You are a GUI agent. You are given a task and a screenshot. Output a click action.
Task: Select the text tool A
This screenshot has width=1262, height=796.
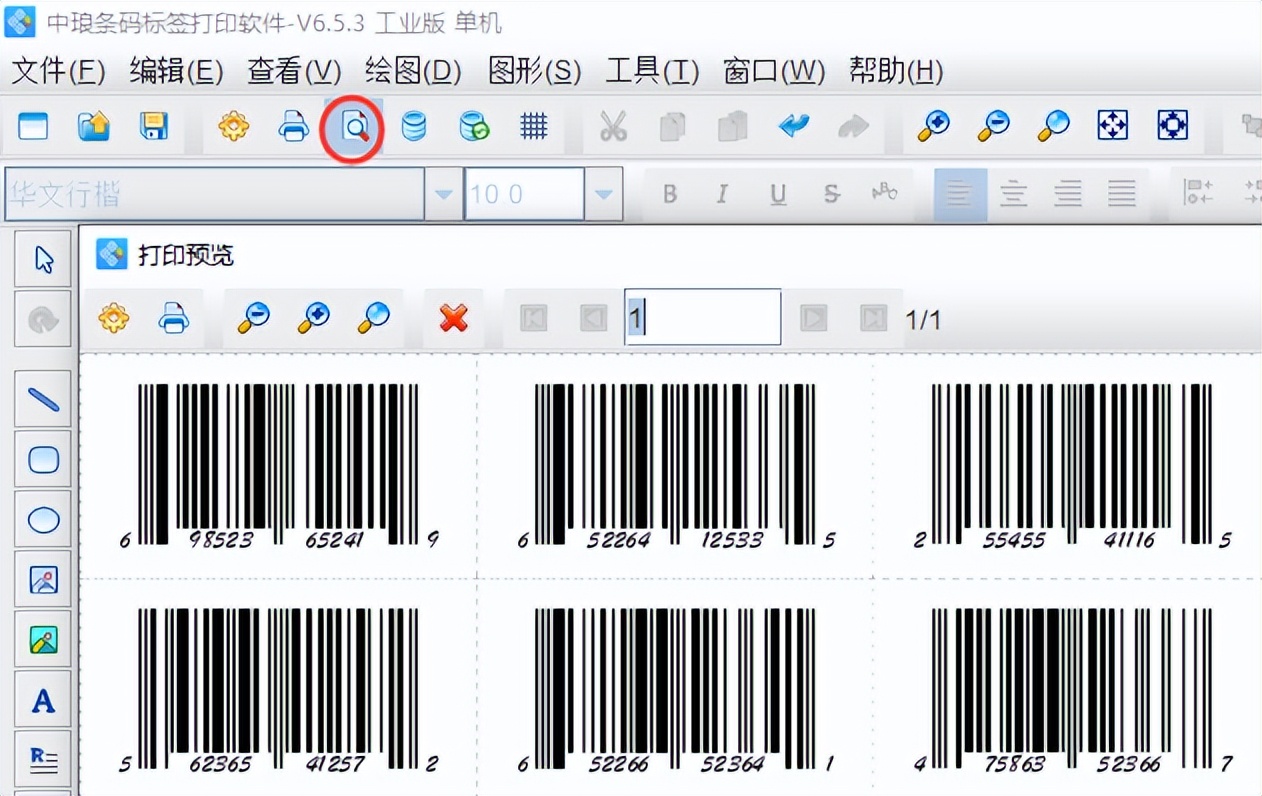click(43, 700)
